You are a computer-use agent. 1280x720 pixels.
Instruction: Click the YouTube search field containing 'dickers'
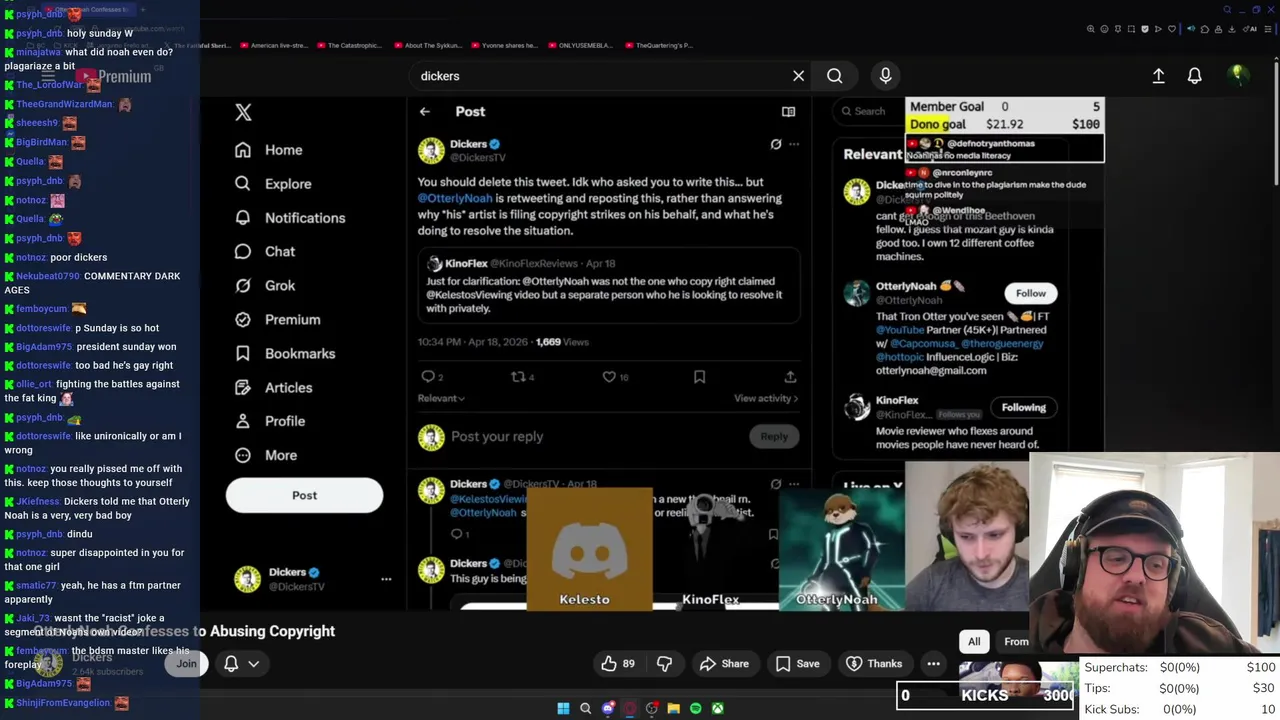tap(600, 76)
